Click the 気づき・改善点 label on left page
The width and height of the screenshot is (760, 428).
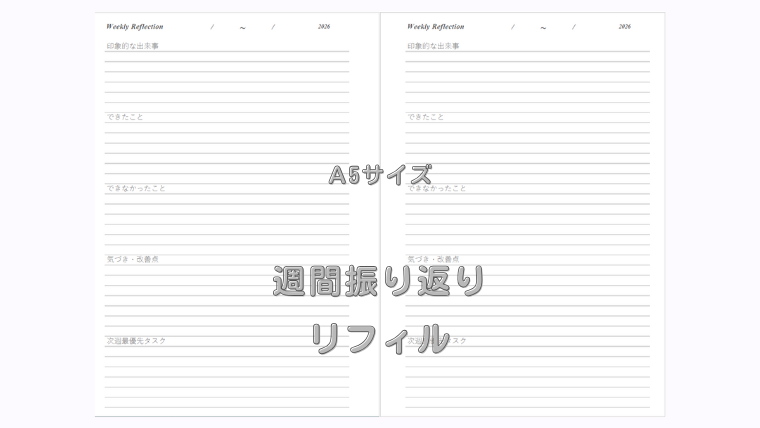pyautogui.click(x=133, y=259)
